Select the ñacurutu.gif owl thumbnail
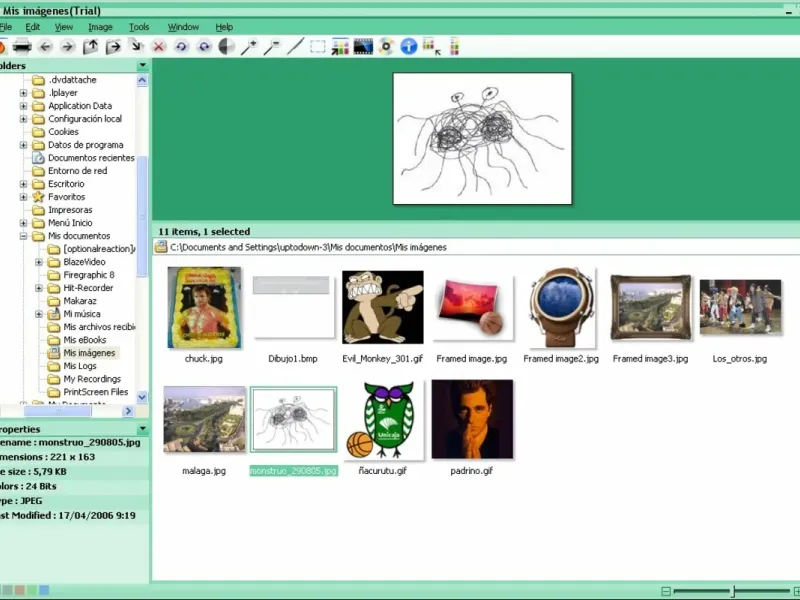The width and height of the screenshot is (800, 600). pyautogui.click(x=383, y=419)
